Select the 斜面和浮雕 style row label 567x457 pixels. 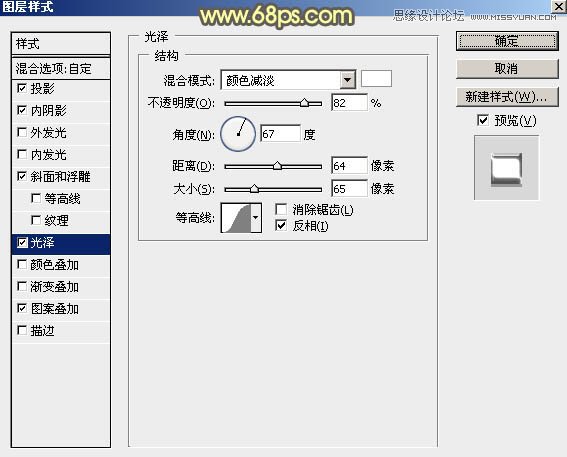[x=60, y=176]
